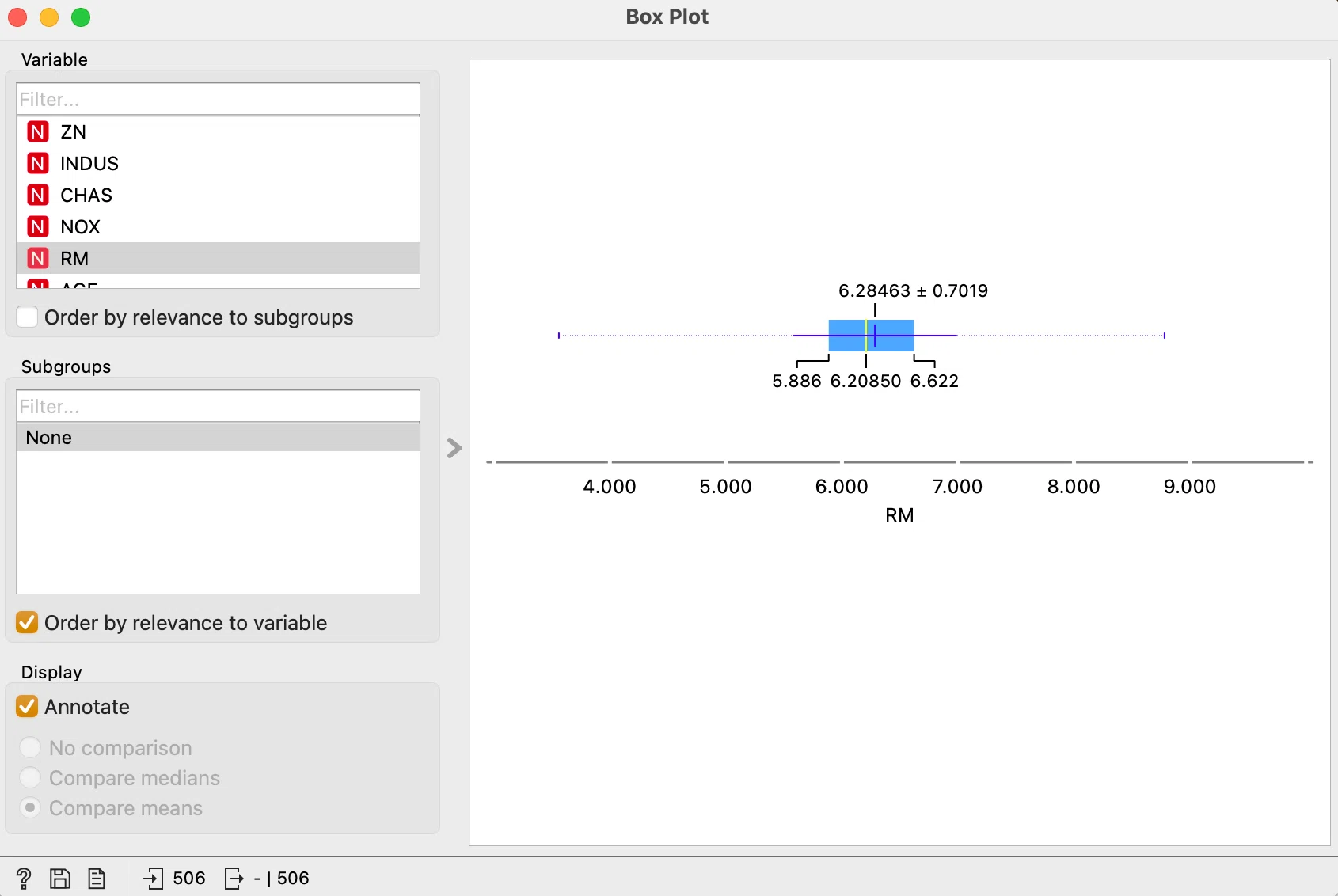
Task: Click the third quartile label 6.622
Action: tap(934, 382)
